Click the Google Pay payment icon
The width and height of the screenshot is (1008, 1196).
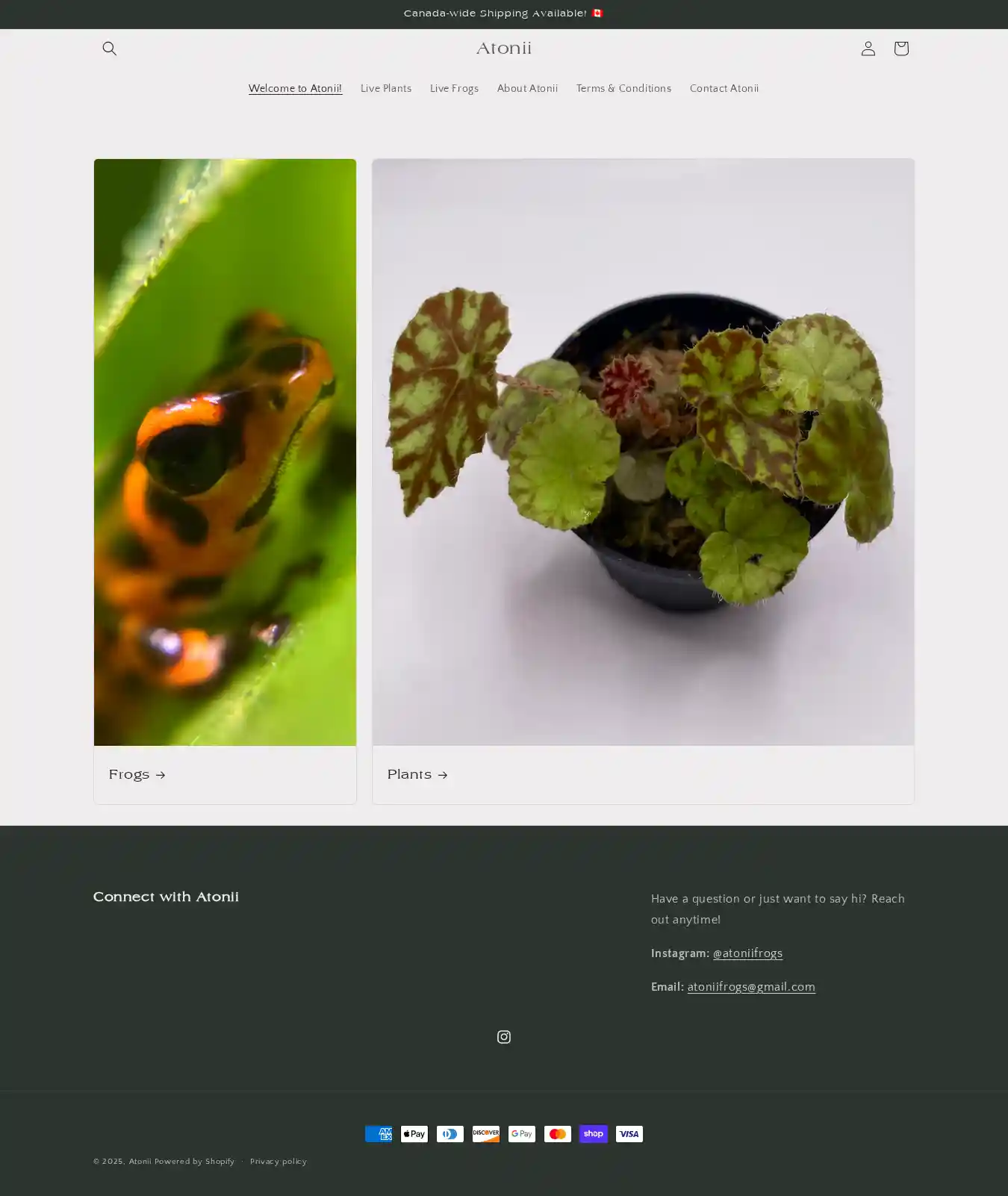522,1133
